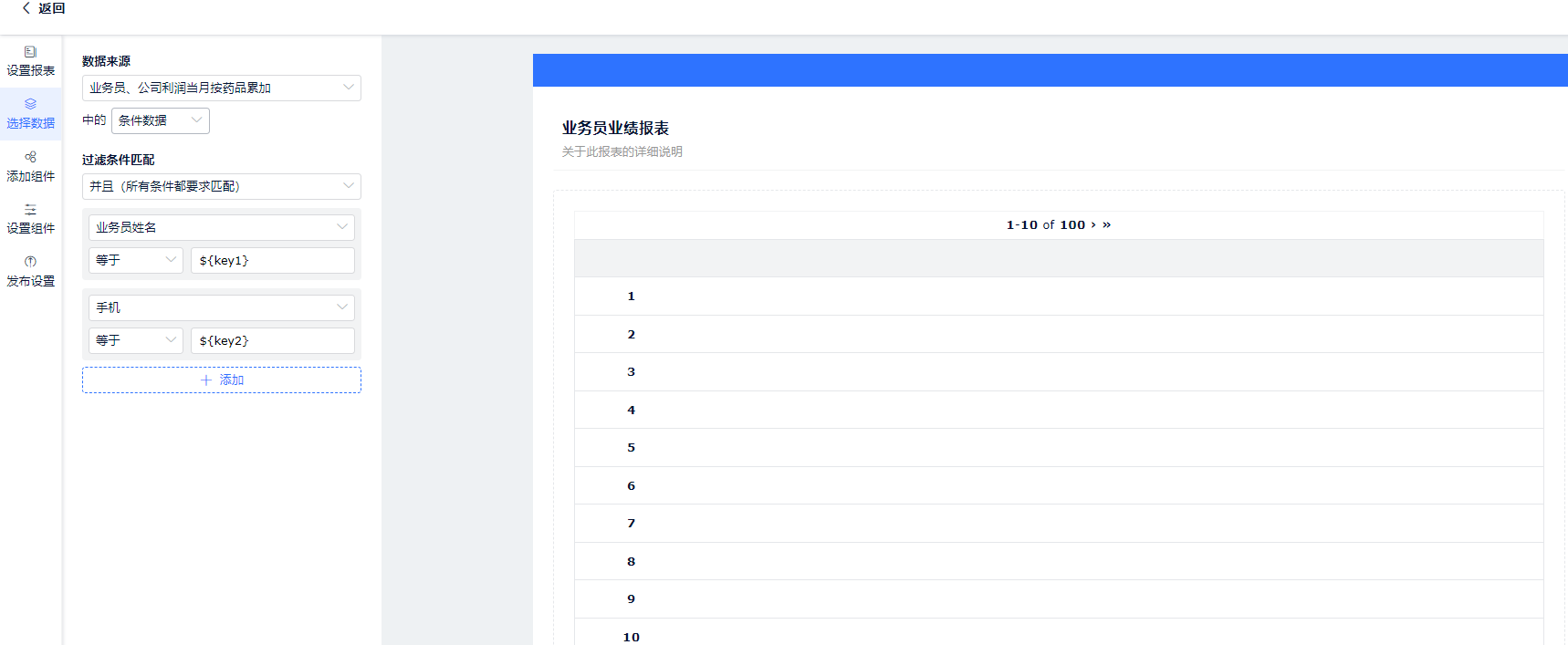1568x645 pixels.
Task: Open the 业务员姓名 field dropdown
Action: click(x=221, y=227)
